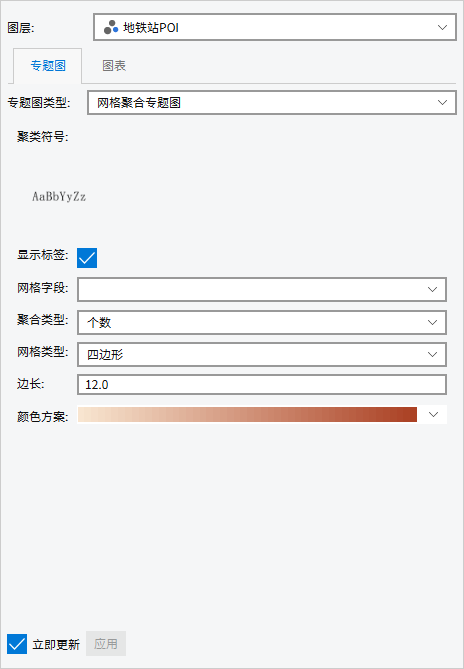The height and width of the screenshot is (669, 464).
Task: Select the 个数 aggregation type box
Action: 262,322
